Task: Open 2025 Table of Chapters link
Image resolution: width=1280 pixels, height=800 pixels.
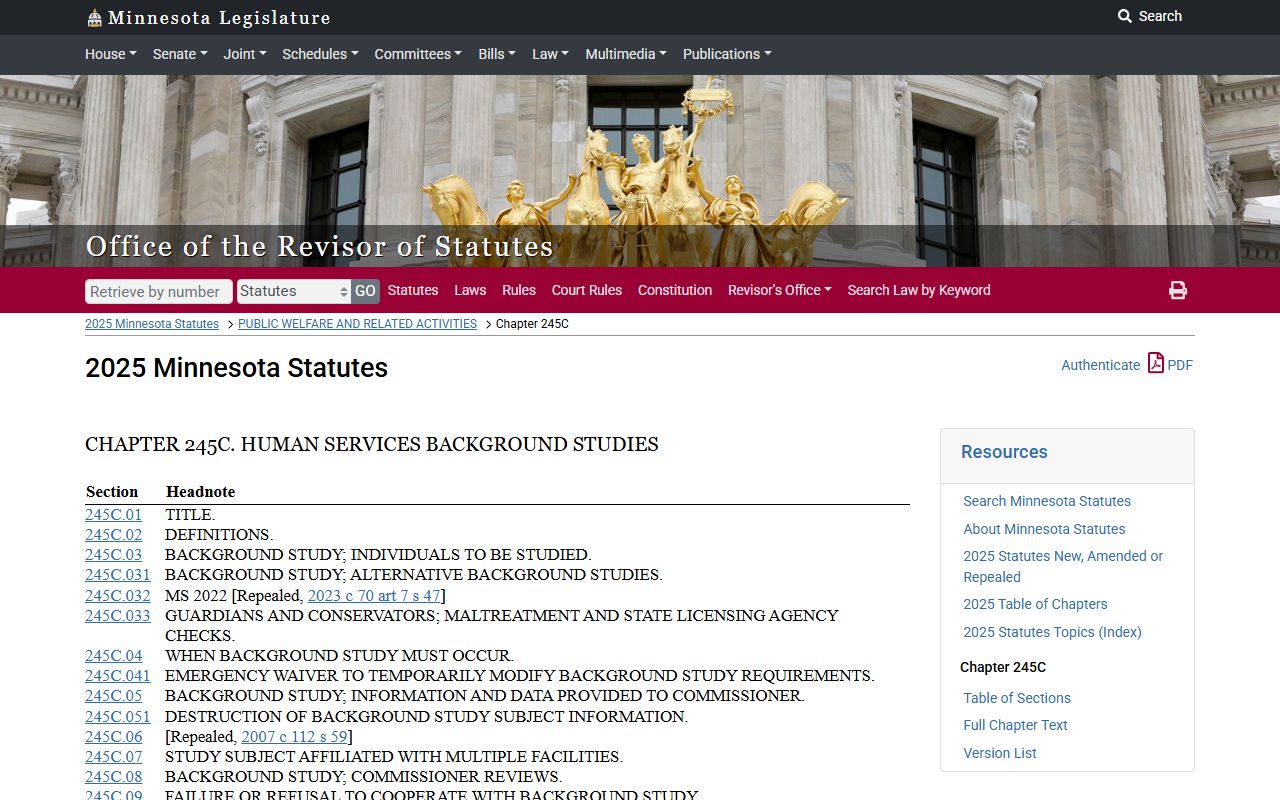Action: tap(1035, 604)
